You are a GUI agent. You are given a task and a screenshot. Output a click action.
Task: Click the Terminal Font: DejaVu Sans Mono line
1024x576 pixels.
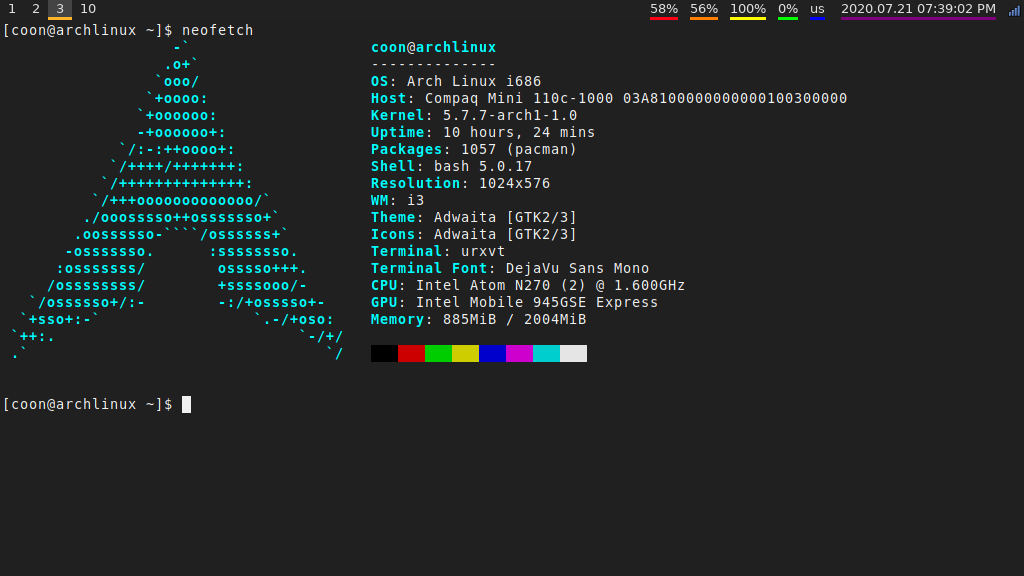click(x=510, y=268)
